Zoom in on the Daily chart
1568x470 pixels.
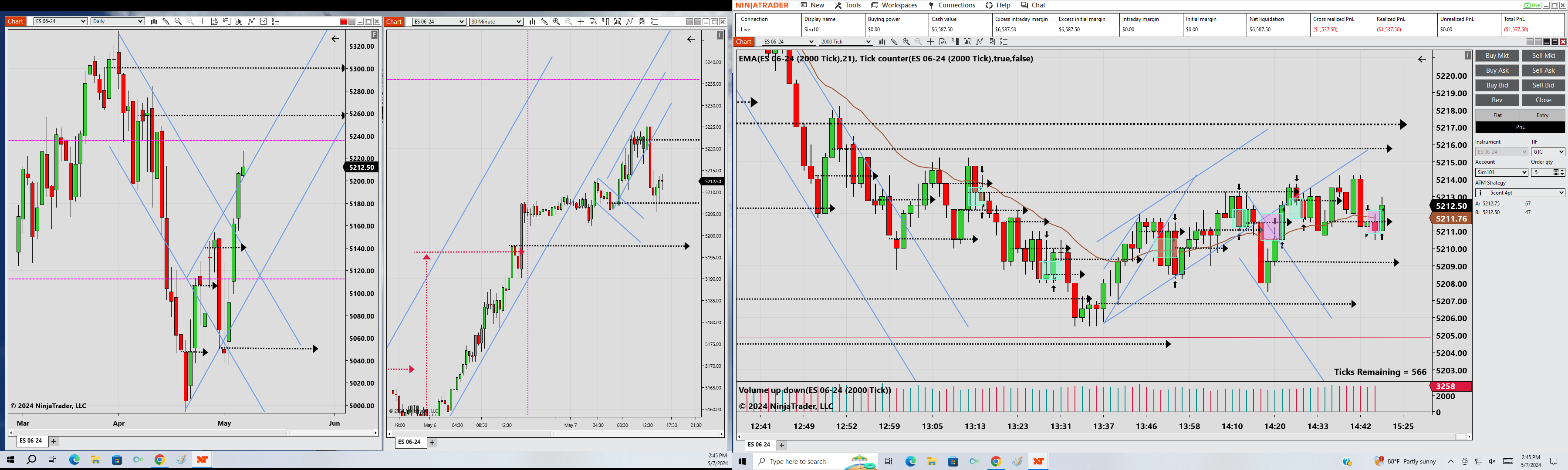[x=178, y=21]
